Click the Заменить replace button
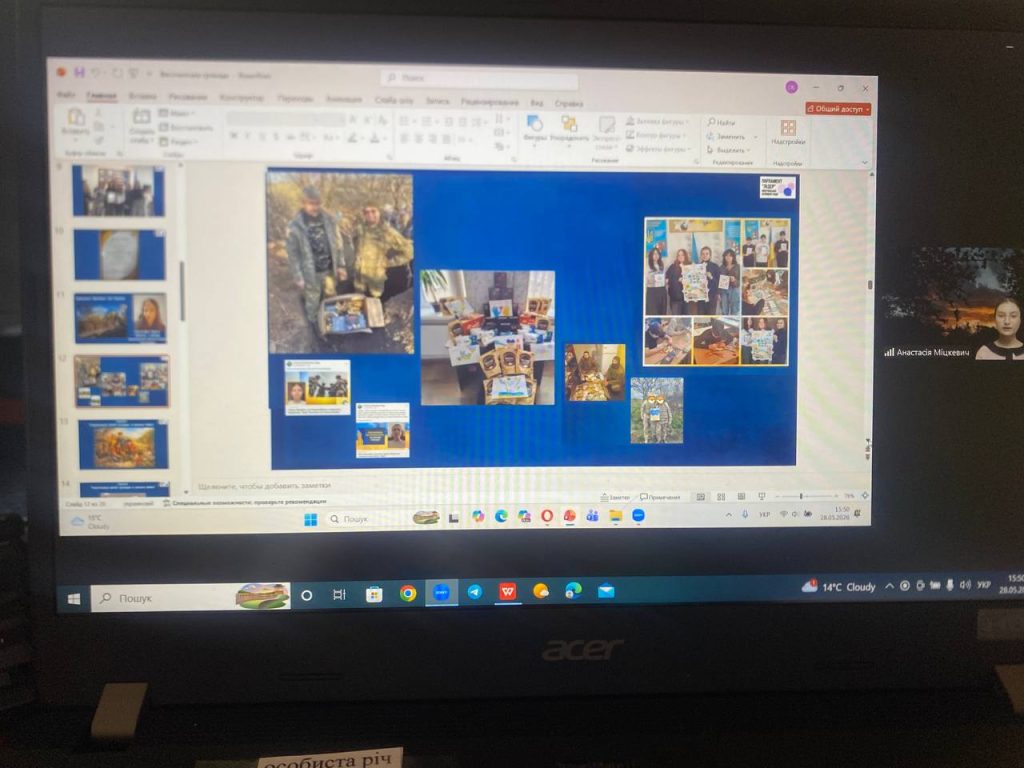This screenshot has height=768, width=1024. click(x=731, y=136)
